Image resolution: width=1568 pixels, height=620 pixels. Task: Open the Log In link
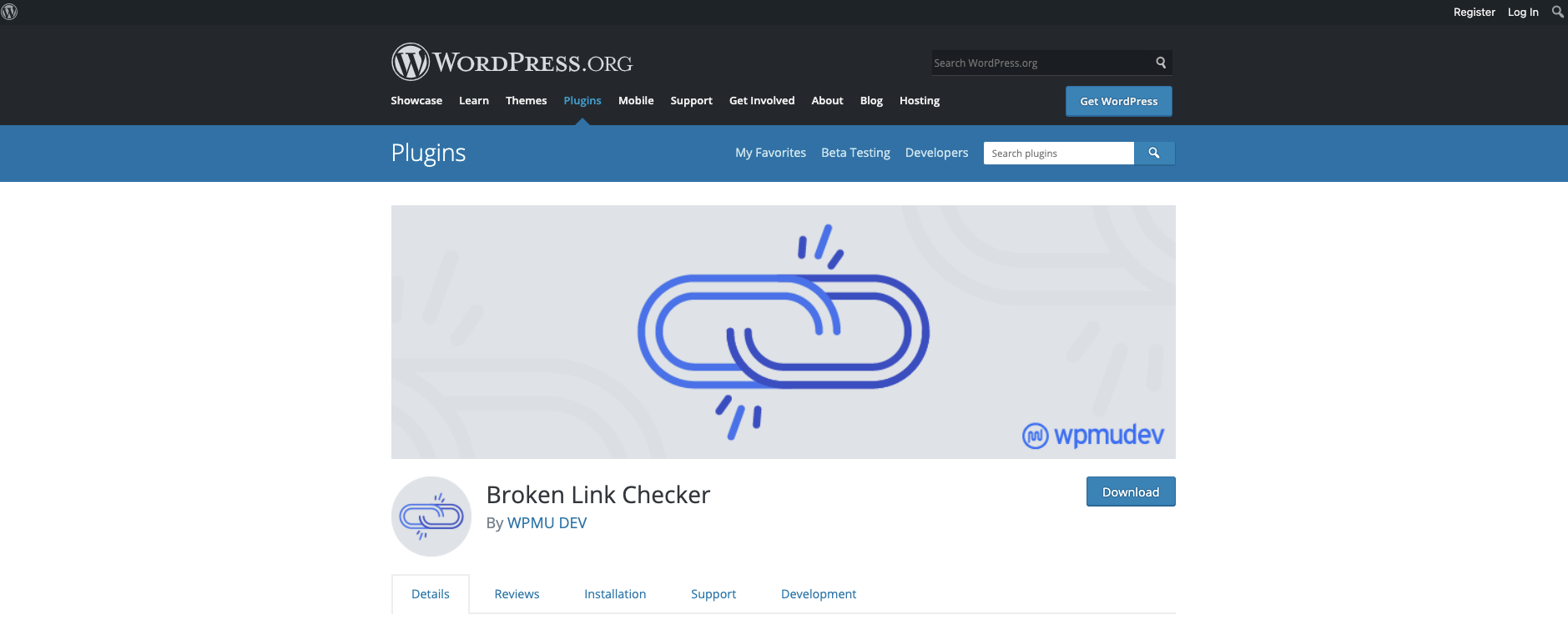1523,12
